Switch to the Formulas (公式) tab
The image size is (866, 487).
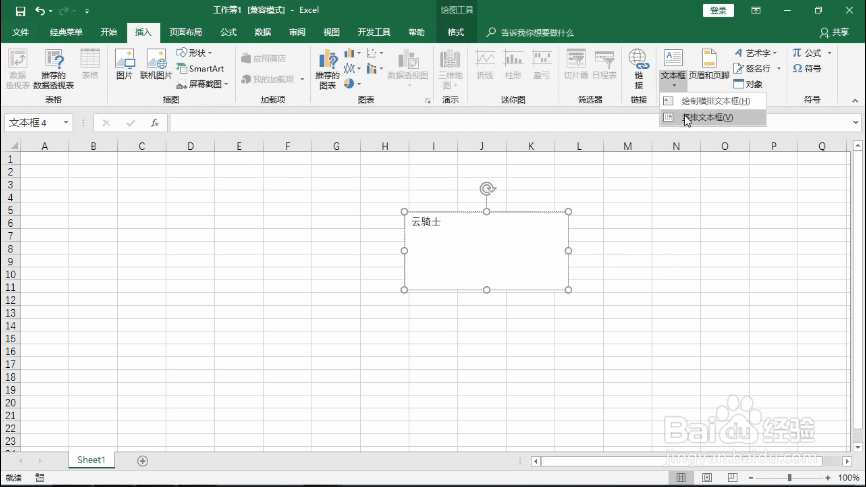click(228, 33)
